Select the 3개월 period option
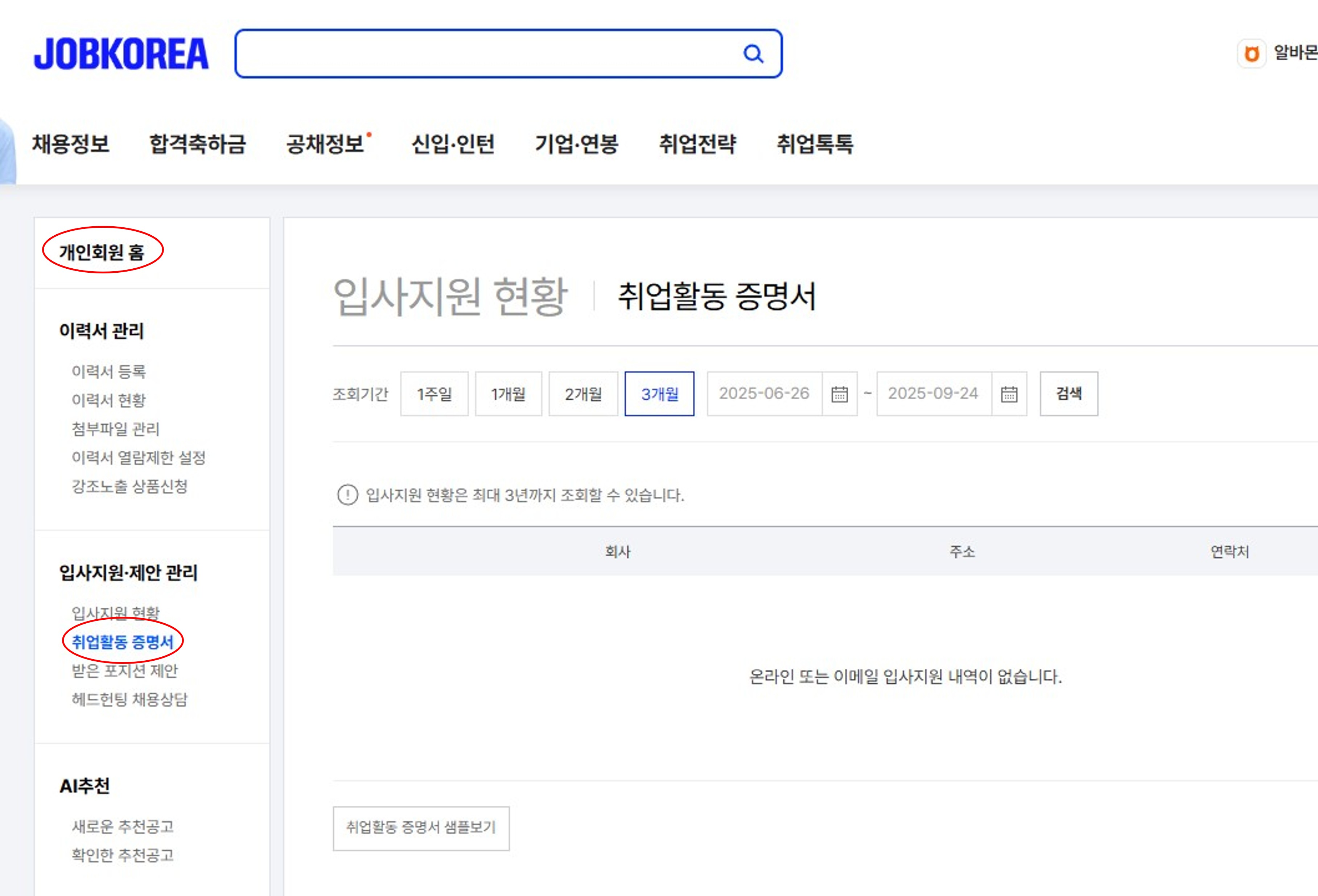The height and width of the screenshot is (896, 1318). click(660, 394)
